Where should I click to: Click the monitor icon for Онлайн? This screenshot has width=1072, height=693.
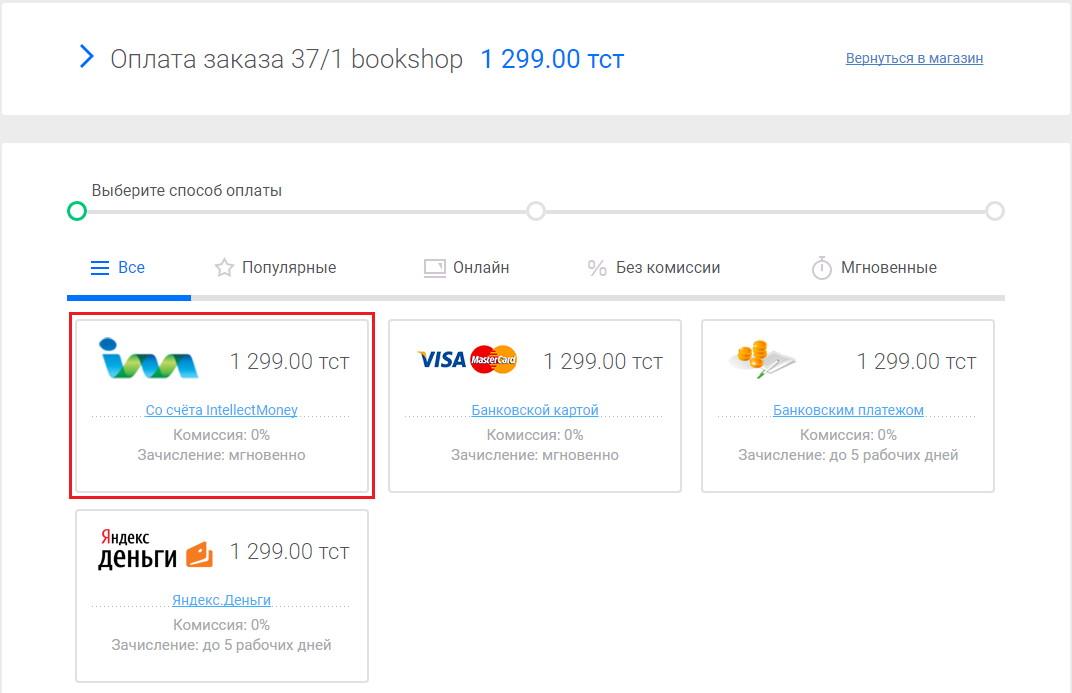[434, 268]
